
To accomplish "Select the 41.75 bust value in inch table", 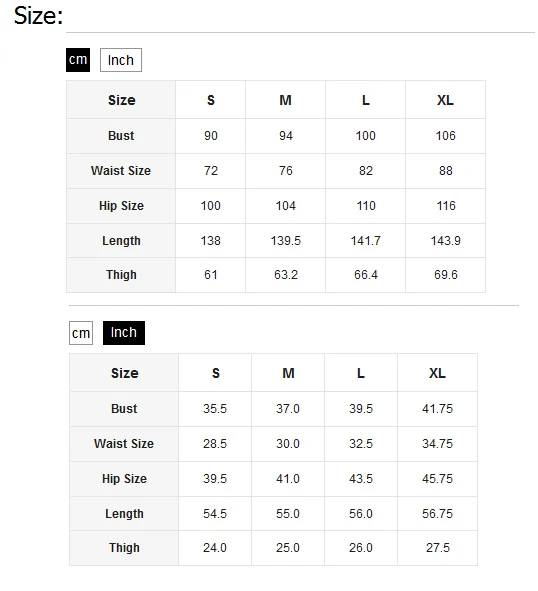I will (437, 409).
